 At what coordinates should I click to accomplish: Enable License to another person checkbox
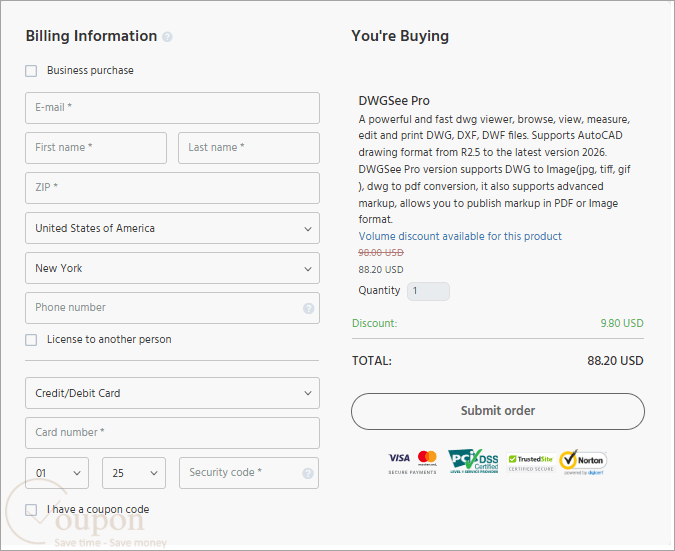point(31,340)
